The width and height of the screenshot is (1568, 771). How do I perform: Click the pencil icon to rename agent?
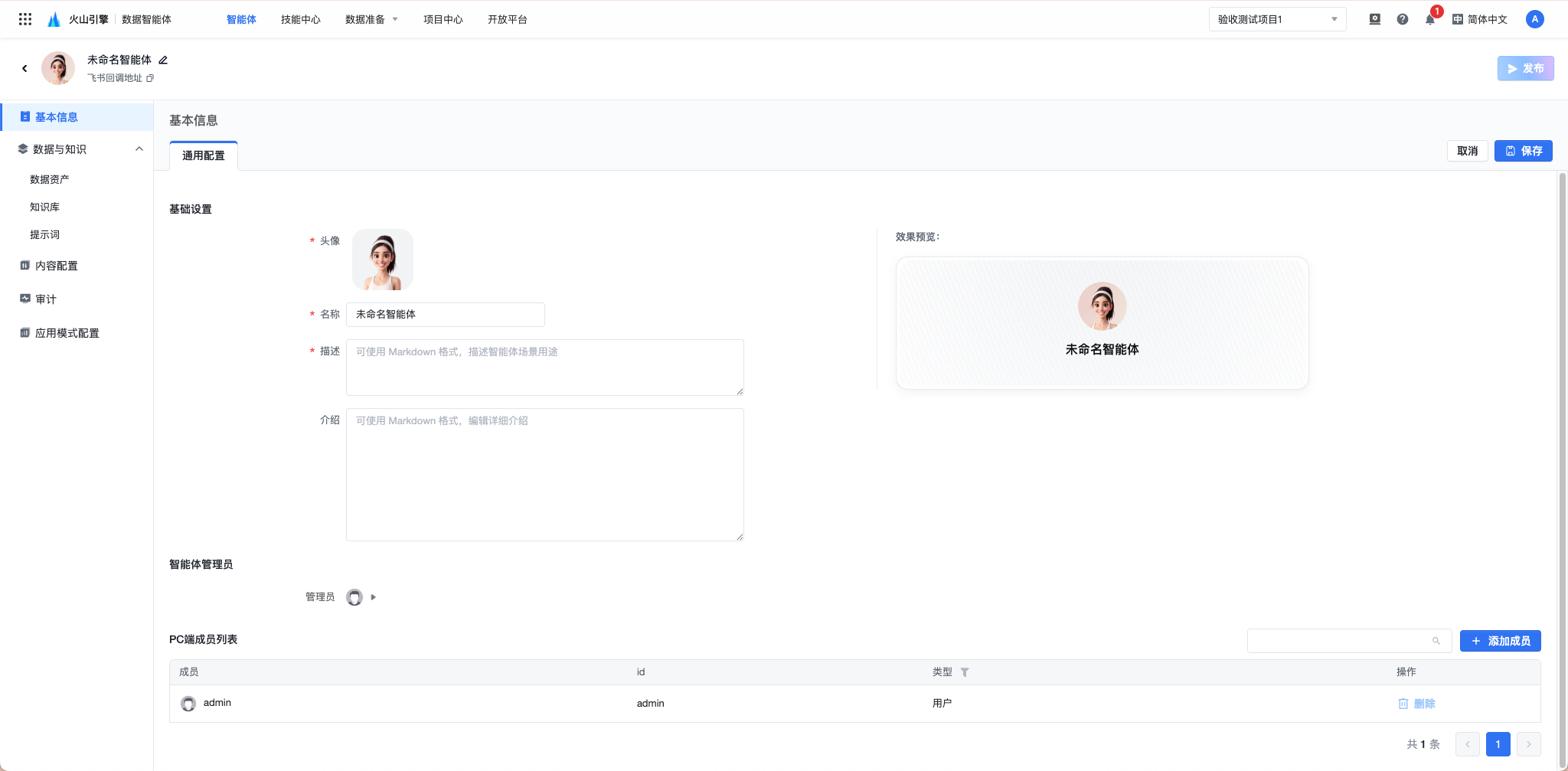163,60
